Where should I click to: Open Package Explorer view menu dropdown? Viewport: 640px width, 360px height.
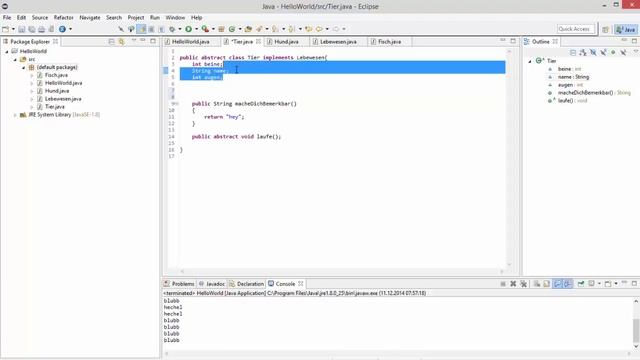133,41
